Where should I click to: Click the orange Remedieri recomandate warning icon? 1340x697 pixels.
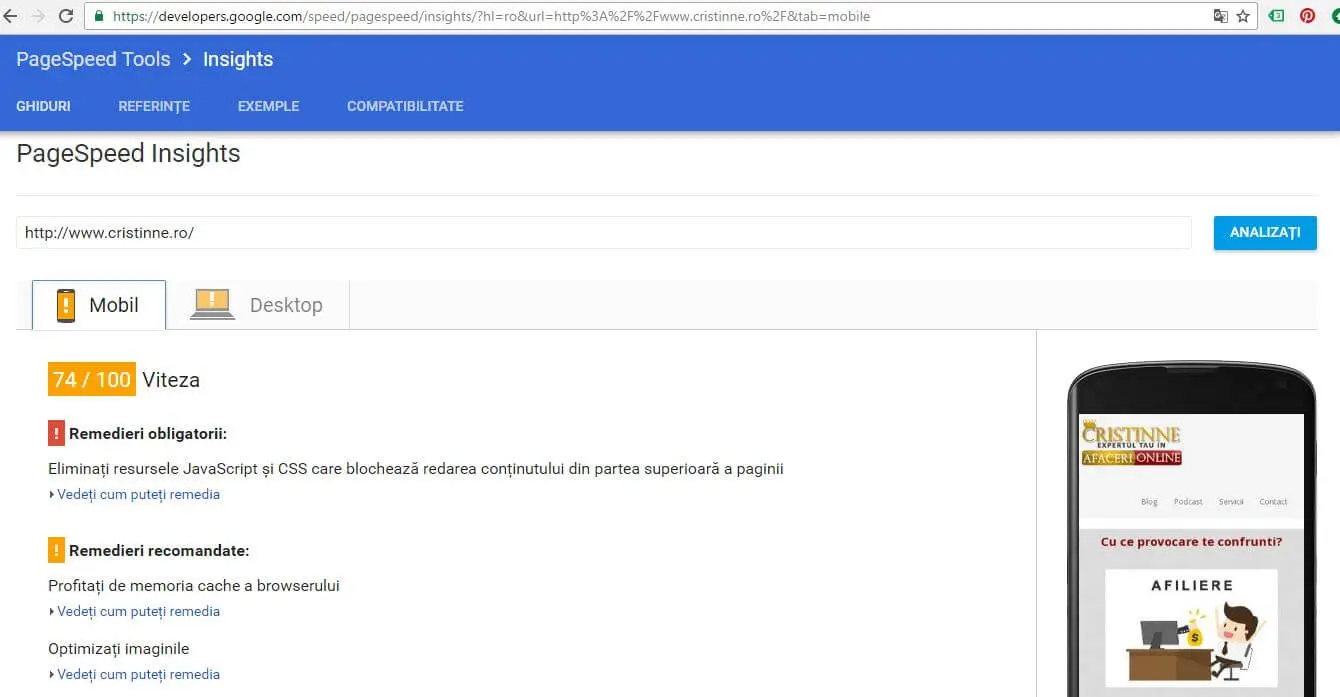point(56,550)
